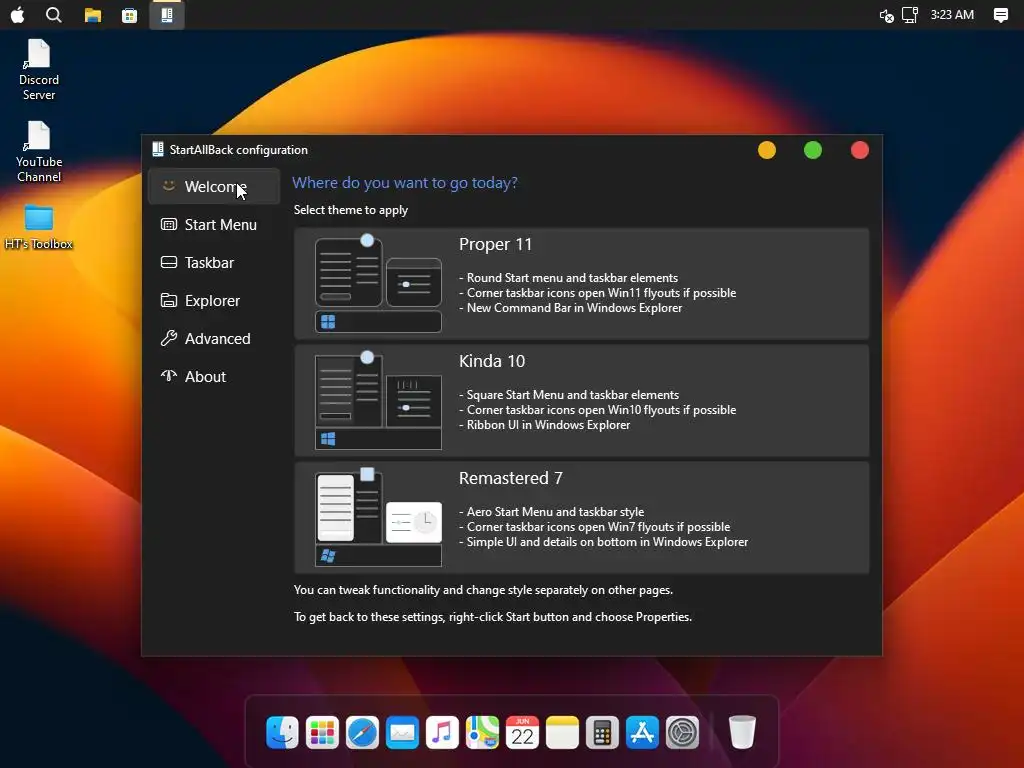The image size is (1024, 768).
Task: Open the Trash bin in dock
Action: 742,732
